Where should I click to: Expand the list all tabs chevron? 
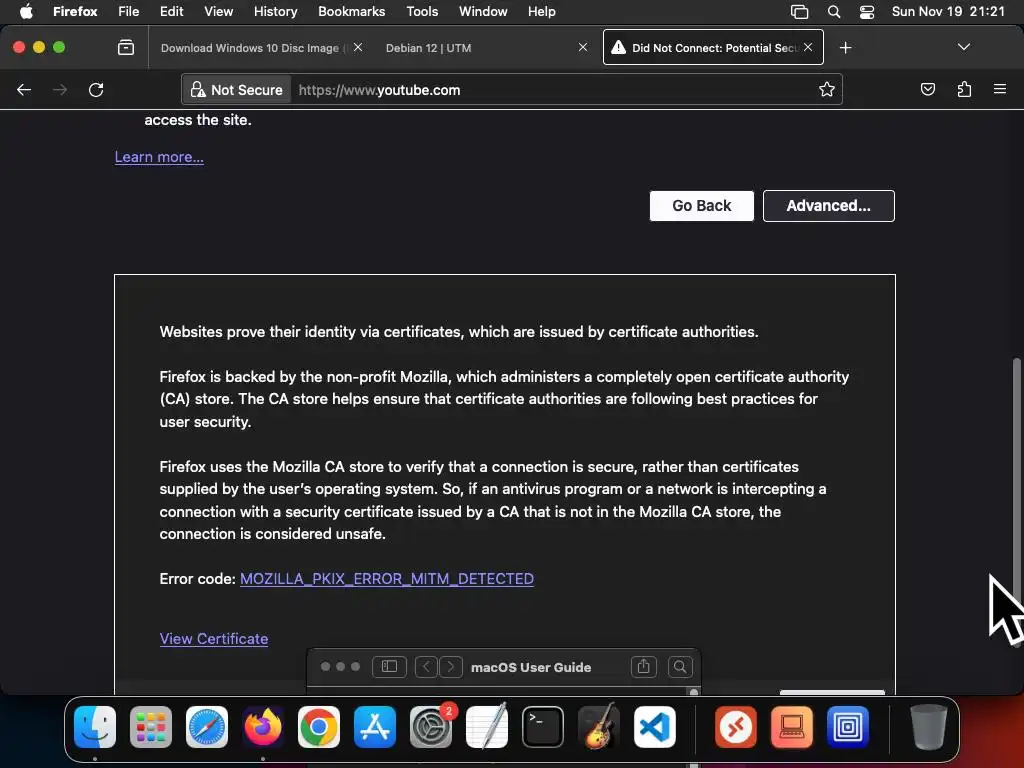(963, 47)
